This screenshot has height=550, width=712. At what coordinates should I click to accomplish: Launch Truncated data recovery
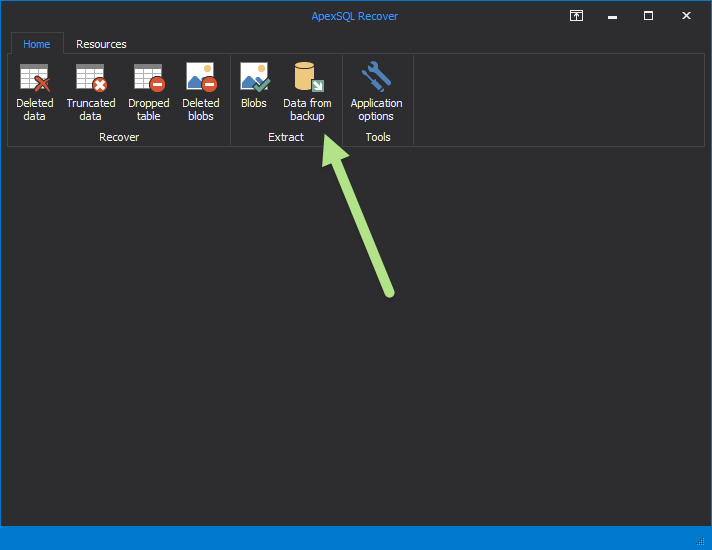coord(91,92)
